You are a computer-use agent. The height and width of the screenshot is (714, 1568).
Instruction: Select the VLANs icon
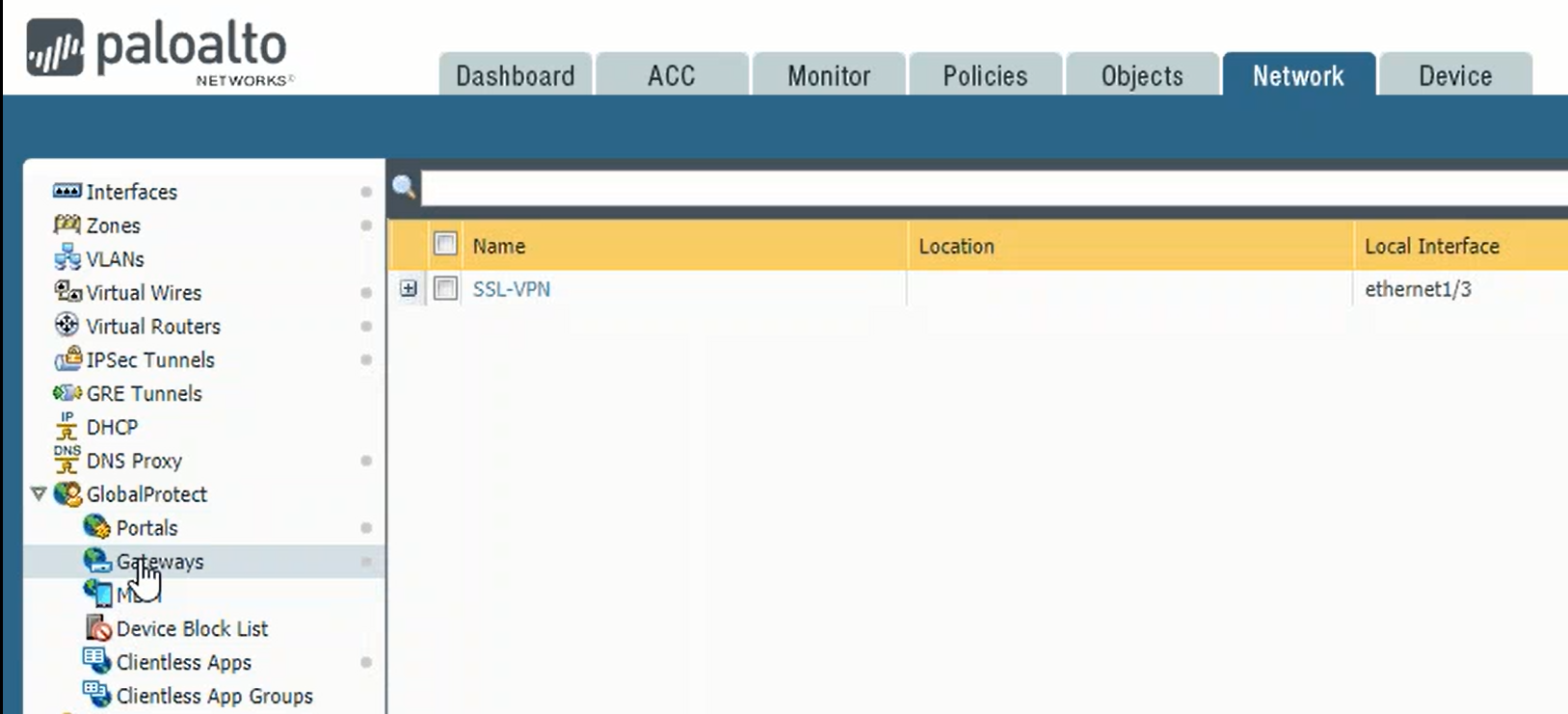point(66,258)
